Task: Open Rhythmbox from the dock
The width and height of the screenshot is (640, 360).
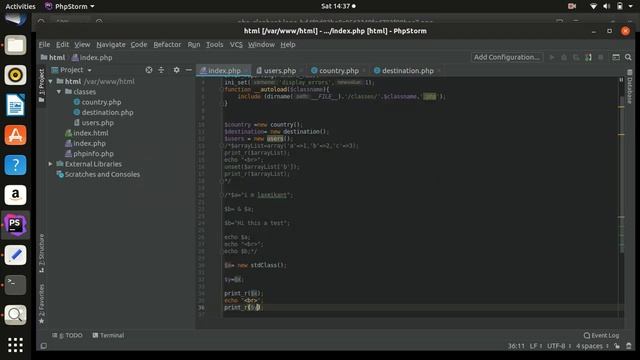Action: click(16, 75)
